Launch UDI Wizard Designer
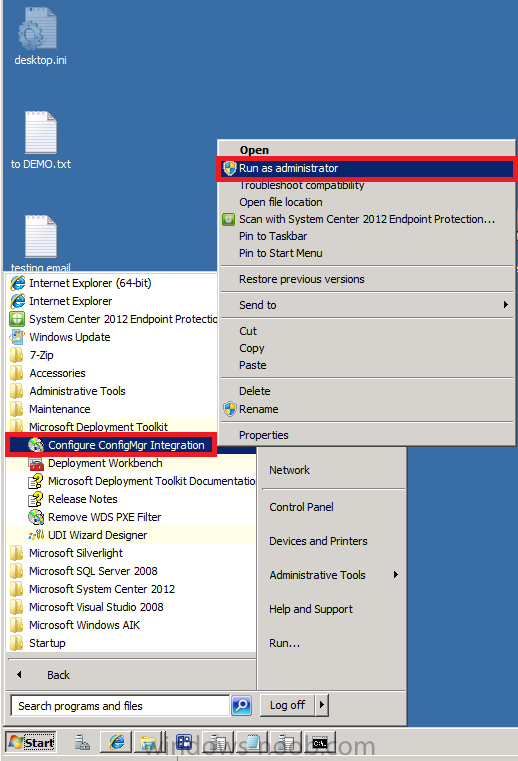 tap(97, 535)
